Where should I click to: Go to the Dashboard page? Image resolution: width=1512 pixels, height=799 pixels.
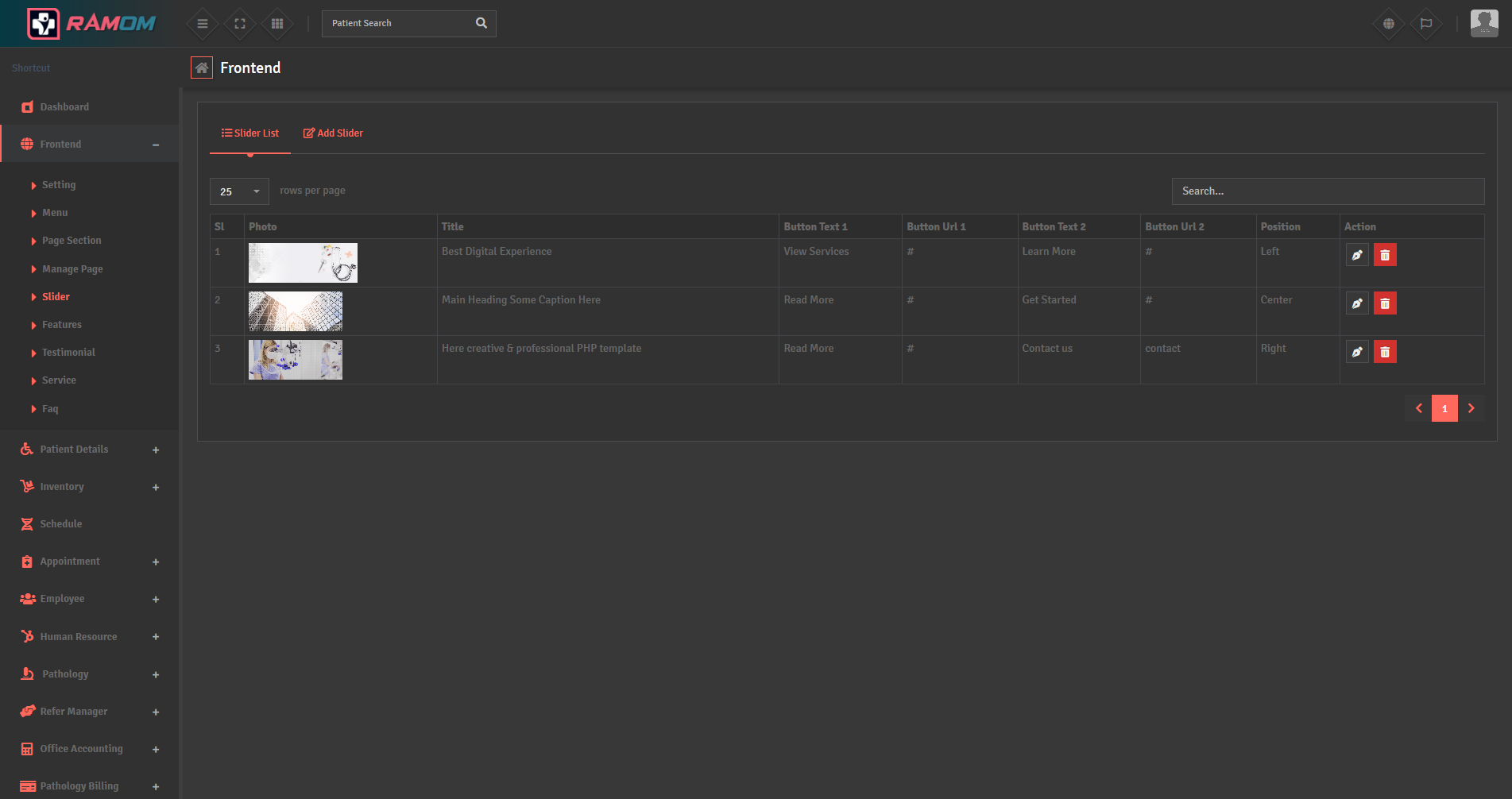click(x=64, y=106)
